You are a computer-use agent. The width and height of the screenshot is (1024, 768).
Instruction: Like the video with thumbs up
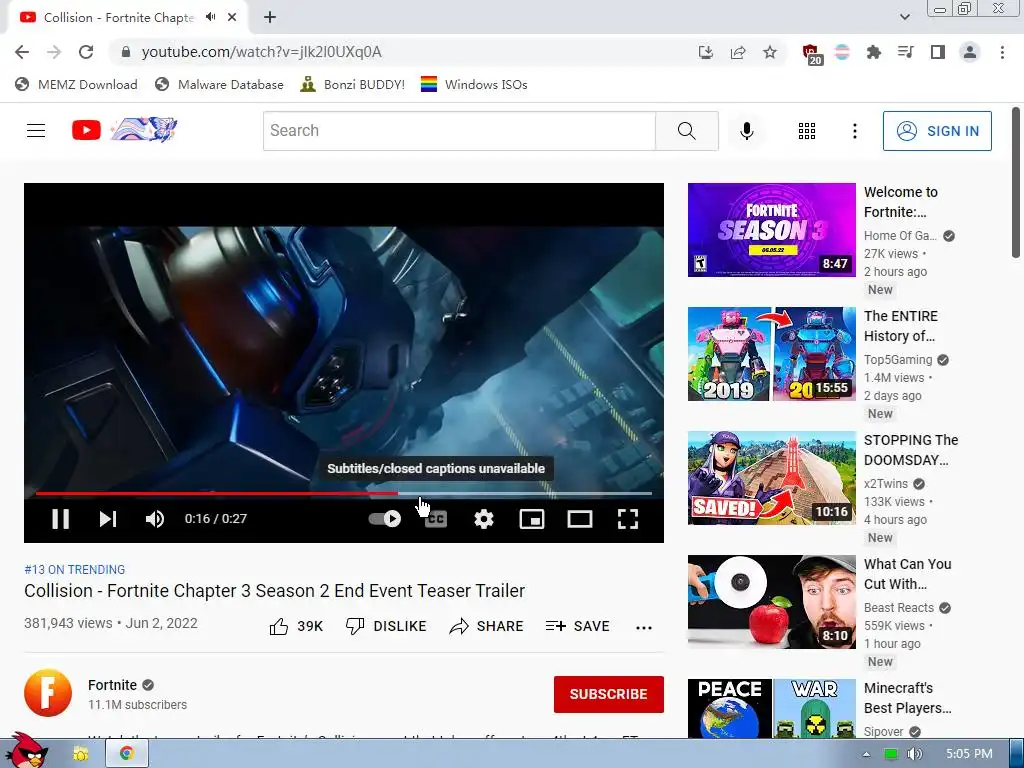[x=296, y=626]
